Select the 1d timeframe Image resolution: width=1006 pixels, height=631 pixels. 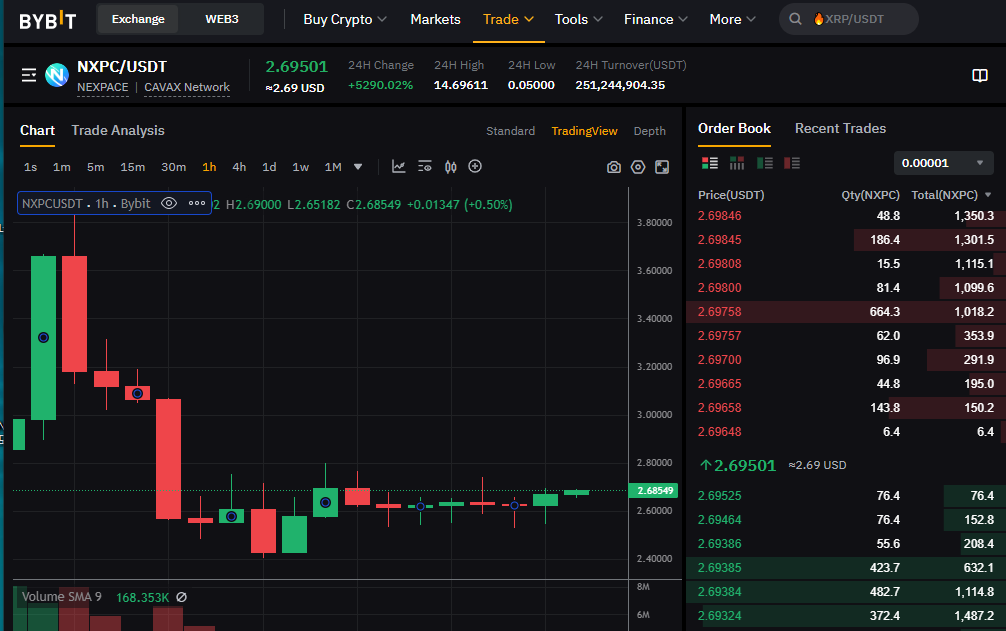coord(269,167)
